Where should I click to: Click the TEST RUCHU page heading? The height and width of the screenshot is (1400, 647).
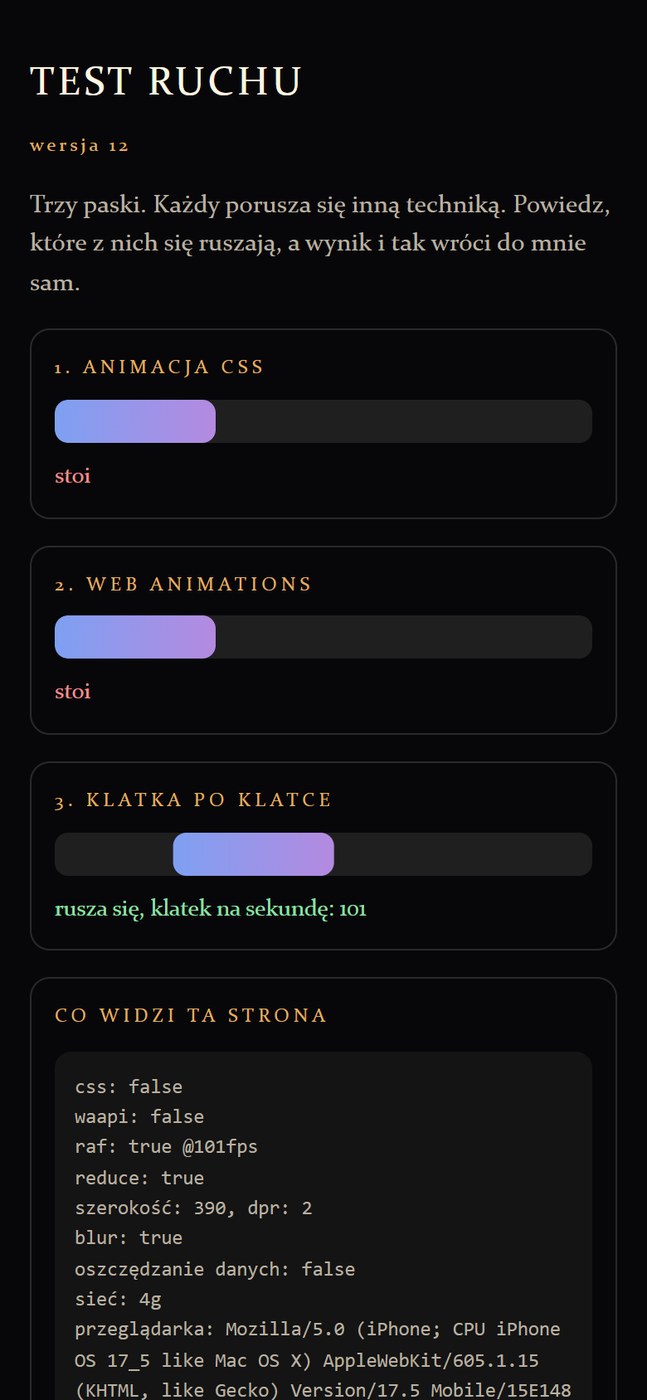(166, 82)
